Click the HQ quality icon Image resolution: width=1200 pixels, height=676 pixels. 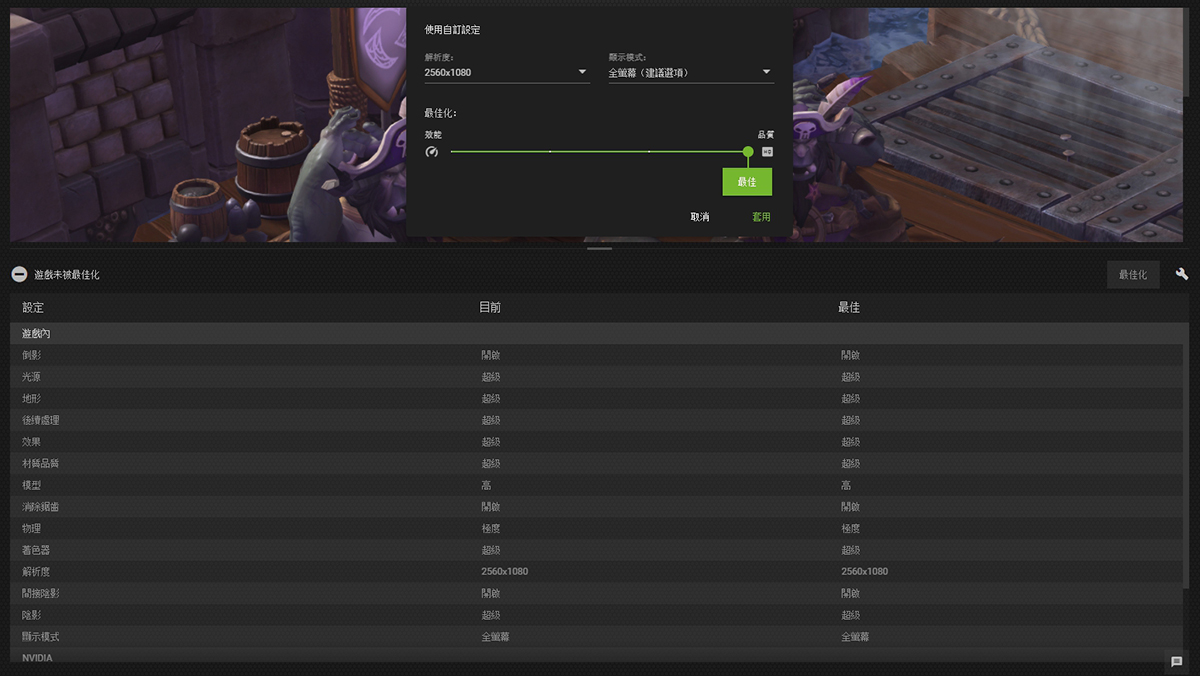(x=767, y=152)
